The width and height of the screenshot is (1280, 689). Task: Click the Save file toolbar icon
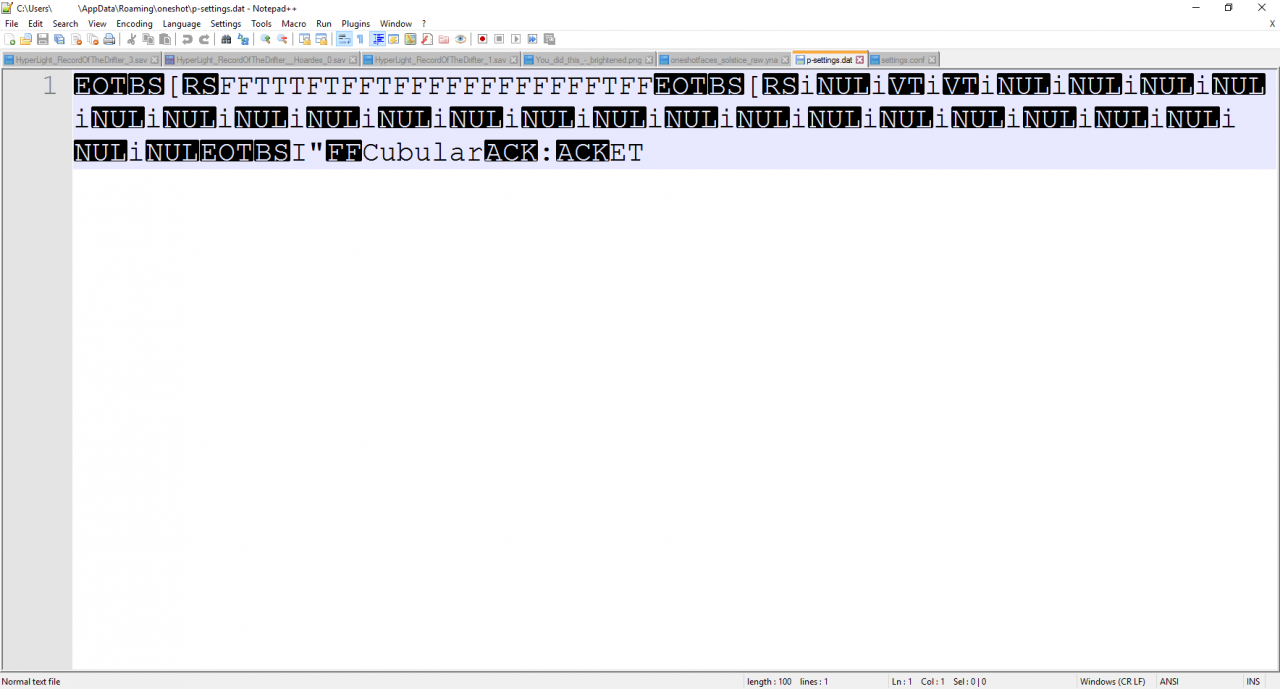[43, 40]
